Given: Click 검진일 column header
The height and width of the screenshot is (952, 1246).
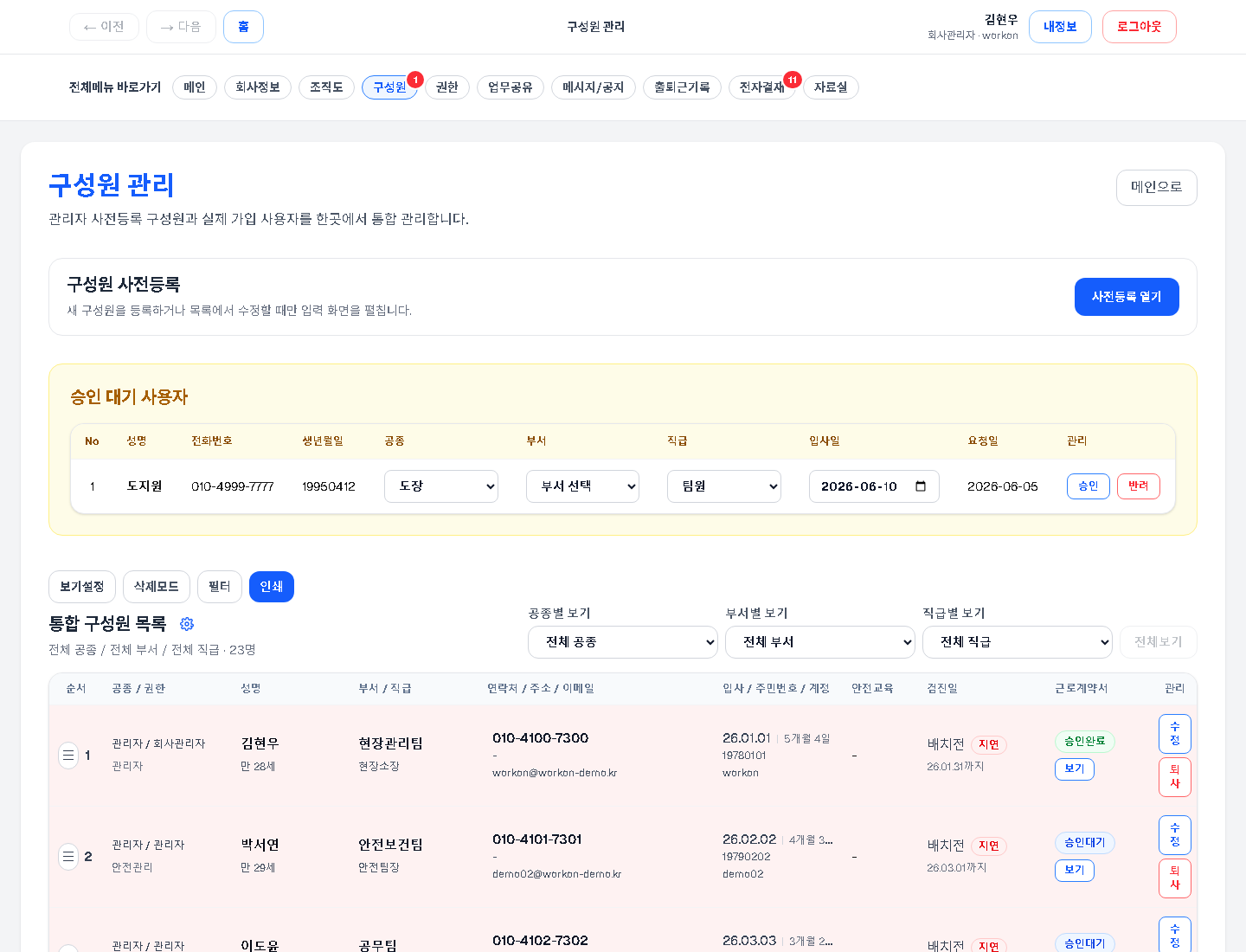Looking at the screenshot, I should click(x=942, y=689).
